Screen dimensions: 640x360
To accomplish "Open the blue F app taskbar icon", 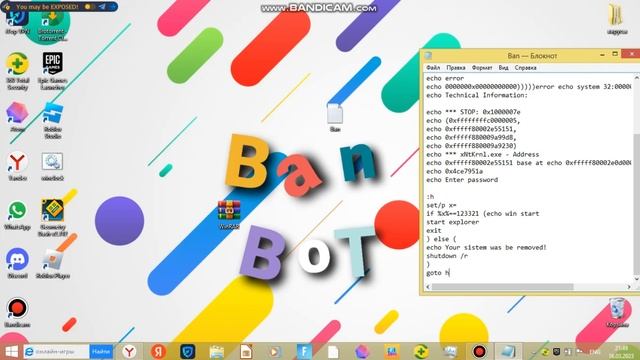I will 304,351.
